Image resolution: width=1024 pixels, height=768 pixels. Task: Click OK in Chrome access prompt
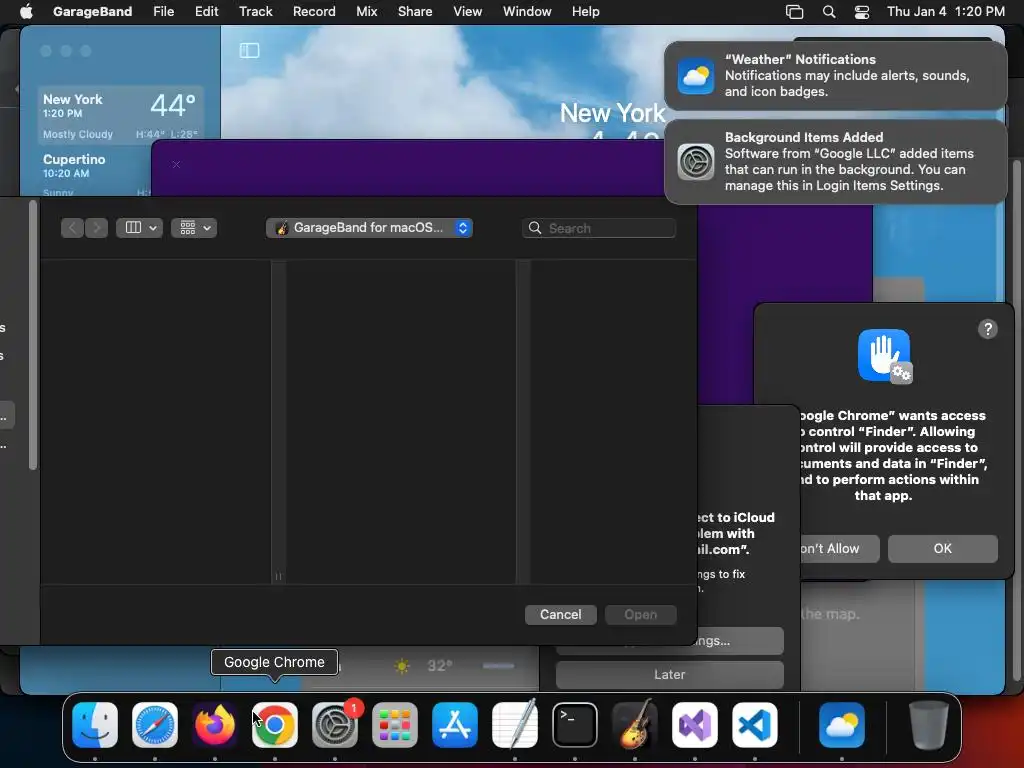coord(942,549)
